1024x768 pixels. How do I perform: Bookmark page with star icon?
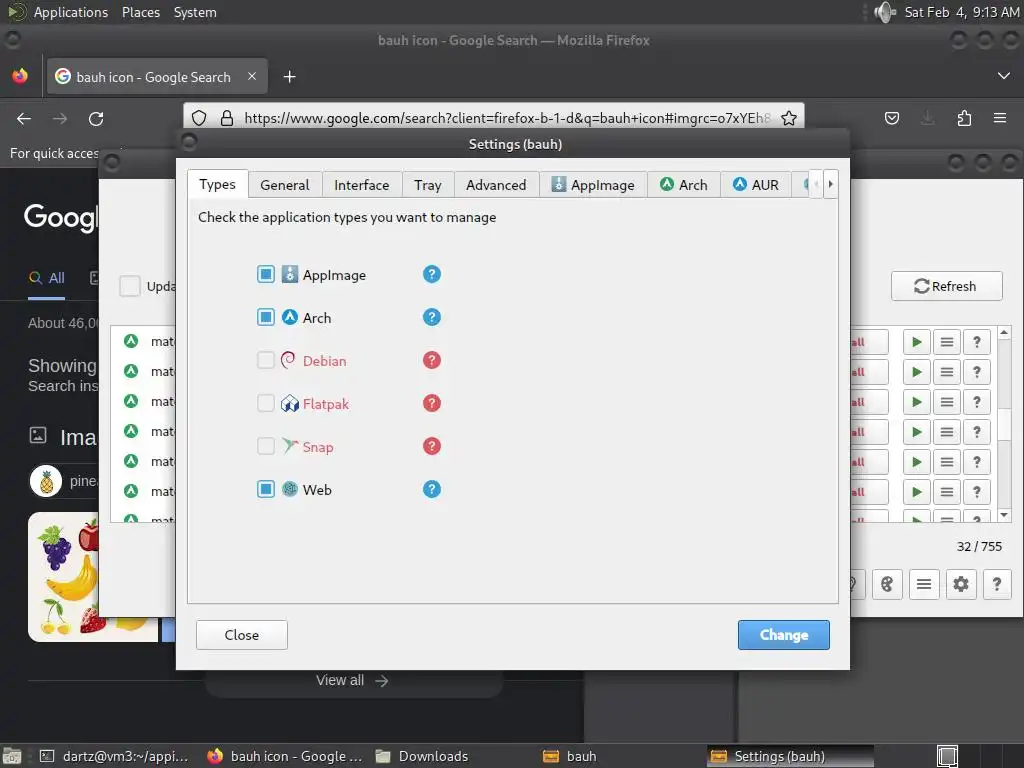pos(789,118)
